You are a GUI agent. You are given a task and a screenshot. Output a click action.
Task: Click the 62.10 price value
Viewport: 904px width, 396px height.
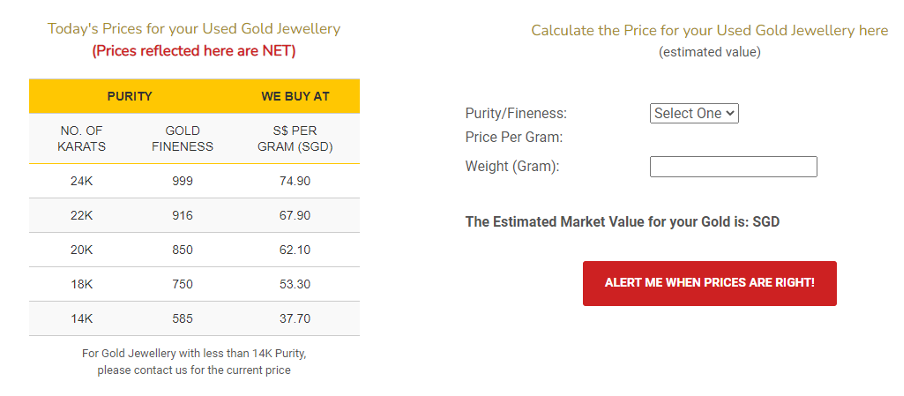coord(295,250)
